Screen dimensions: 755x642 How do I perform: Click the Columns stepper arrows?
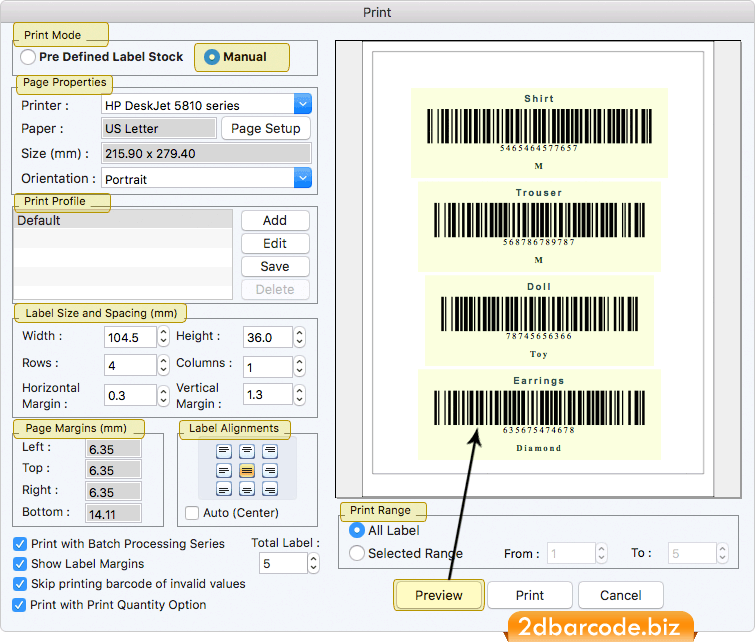pyautogui.click(x=299, y=367)
